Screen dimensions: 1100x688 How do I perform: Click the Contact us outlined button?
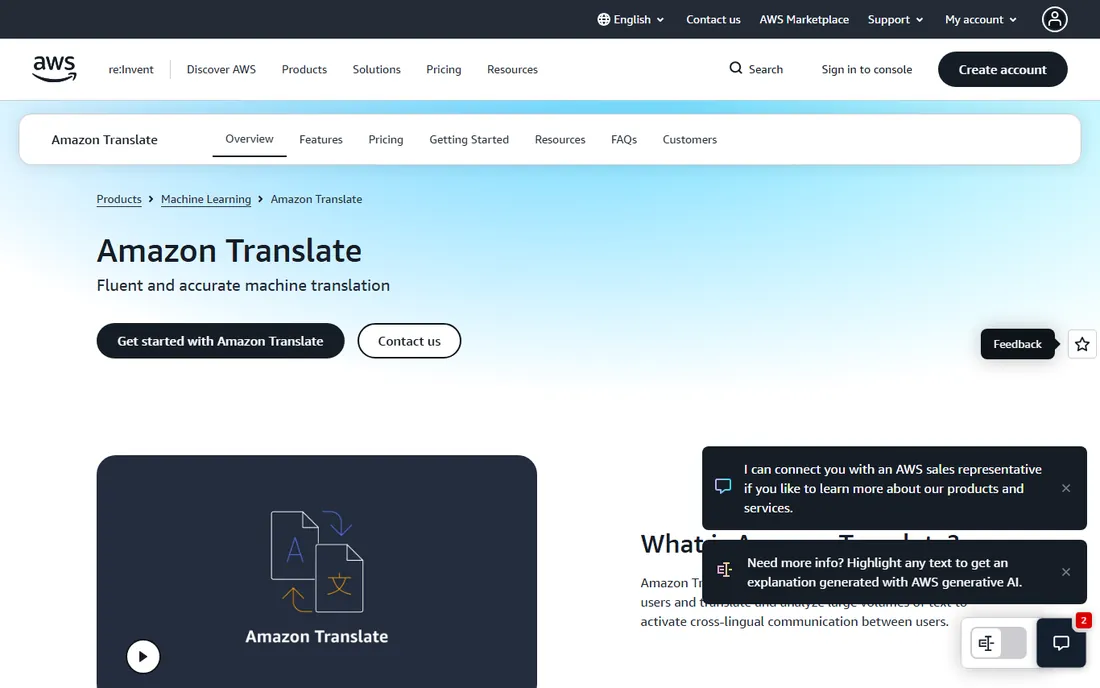[409, 341]
